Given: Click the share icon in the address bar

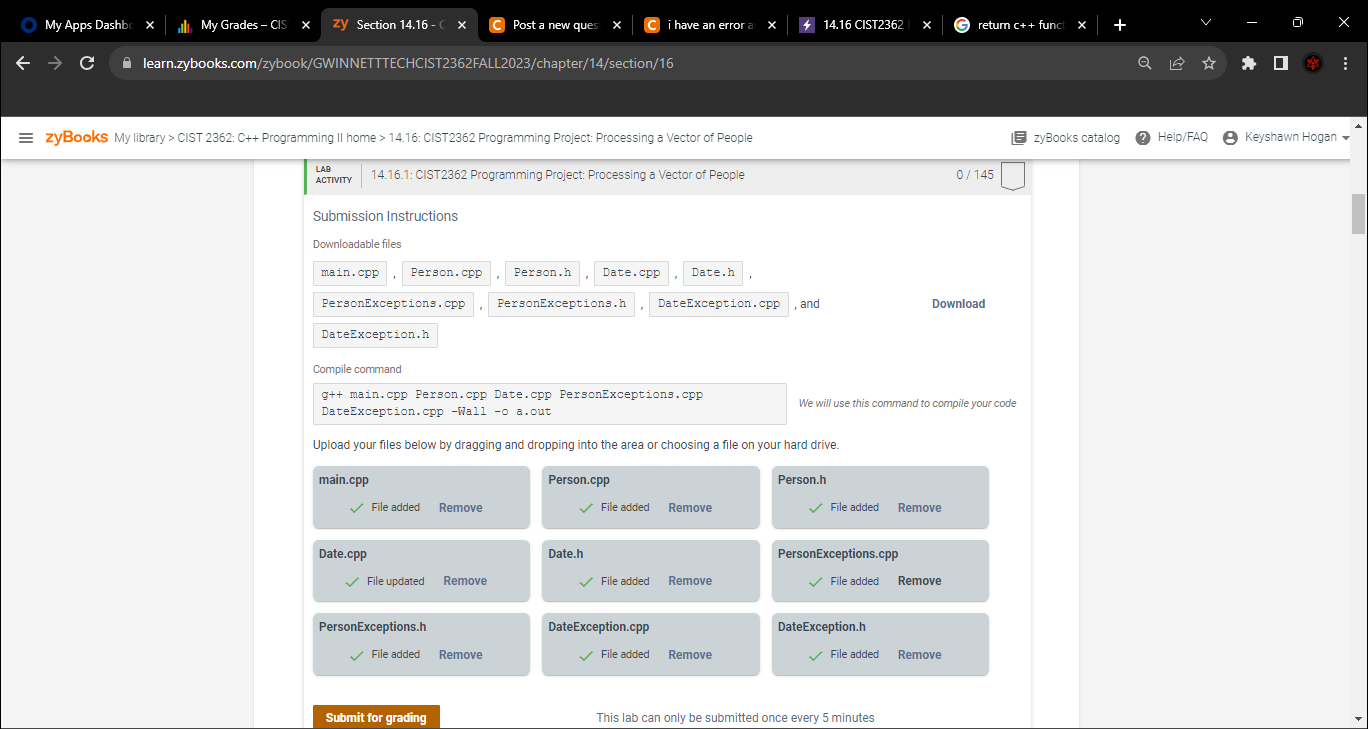Looking at the screenshot, I should [1177, 62].
